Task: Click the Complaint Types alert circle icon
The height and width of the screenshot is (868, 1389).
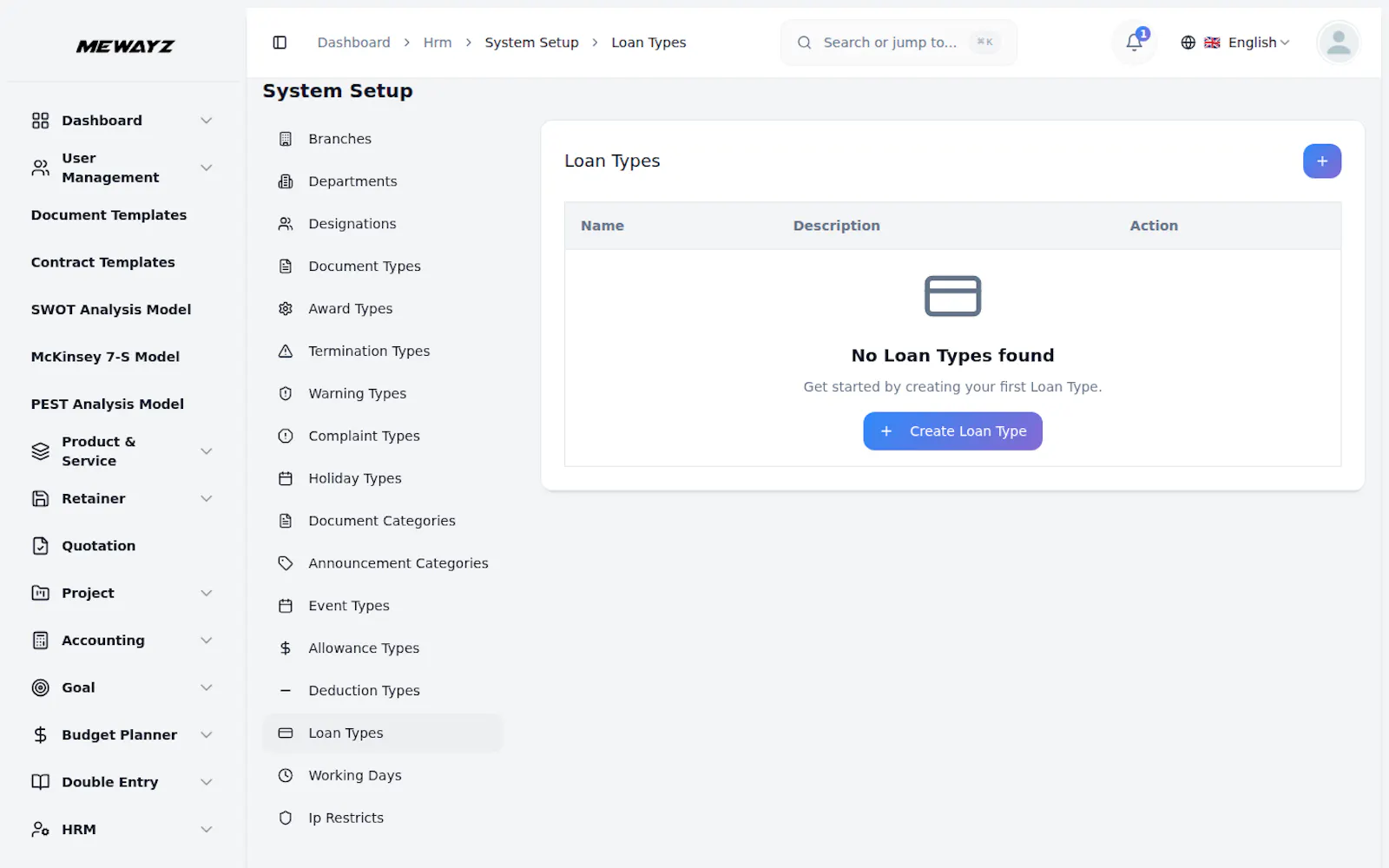Action: [x=286, y=437]
